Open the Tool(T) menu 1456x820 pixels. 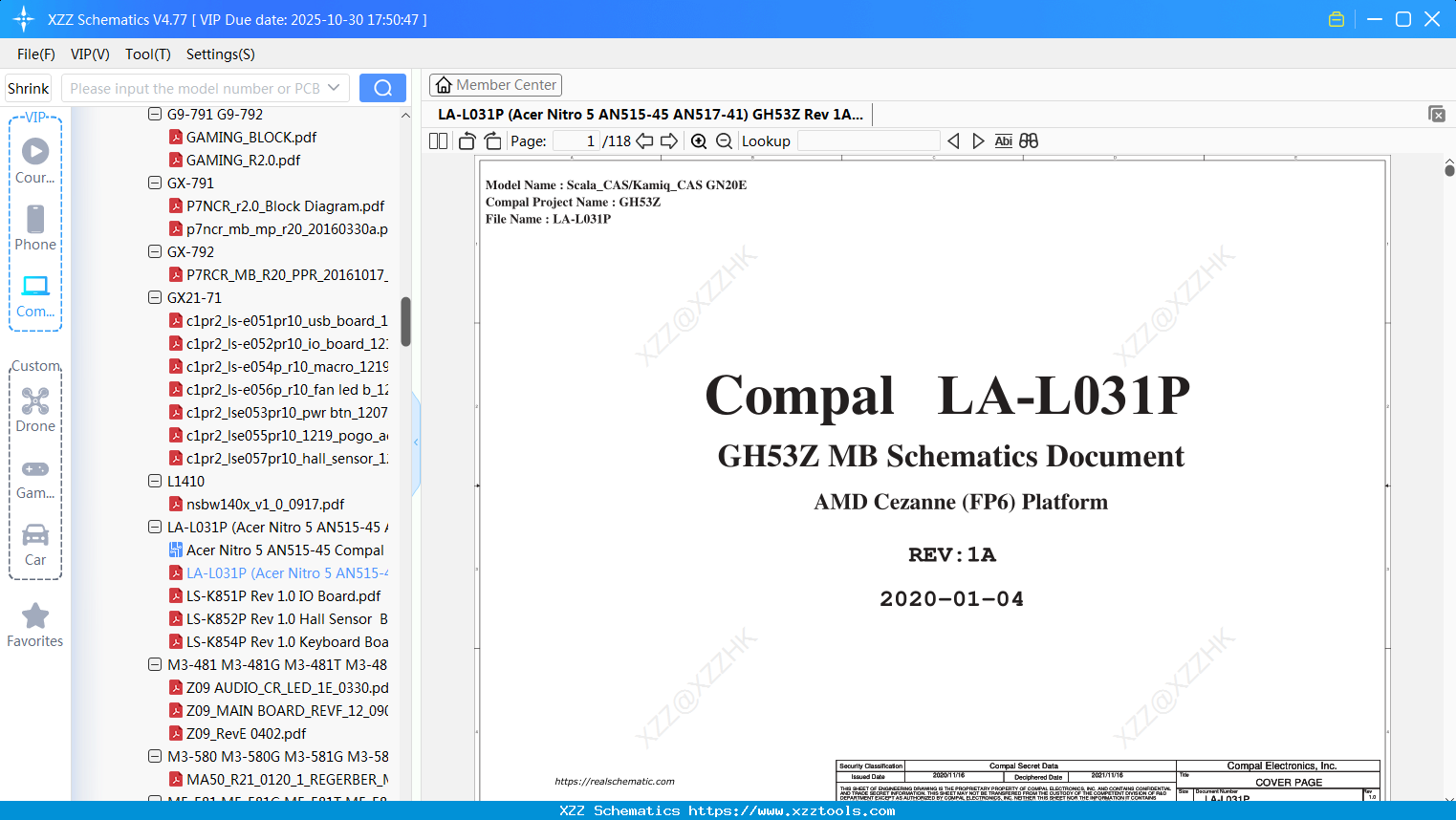(x=148, y=54)
